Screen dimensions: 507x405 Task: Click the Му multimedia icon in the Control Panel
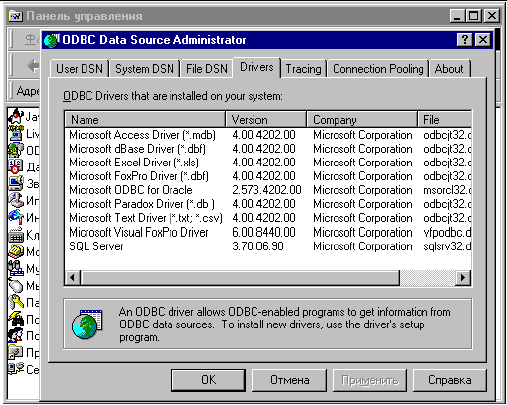click(16, 268)
